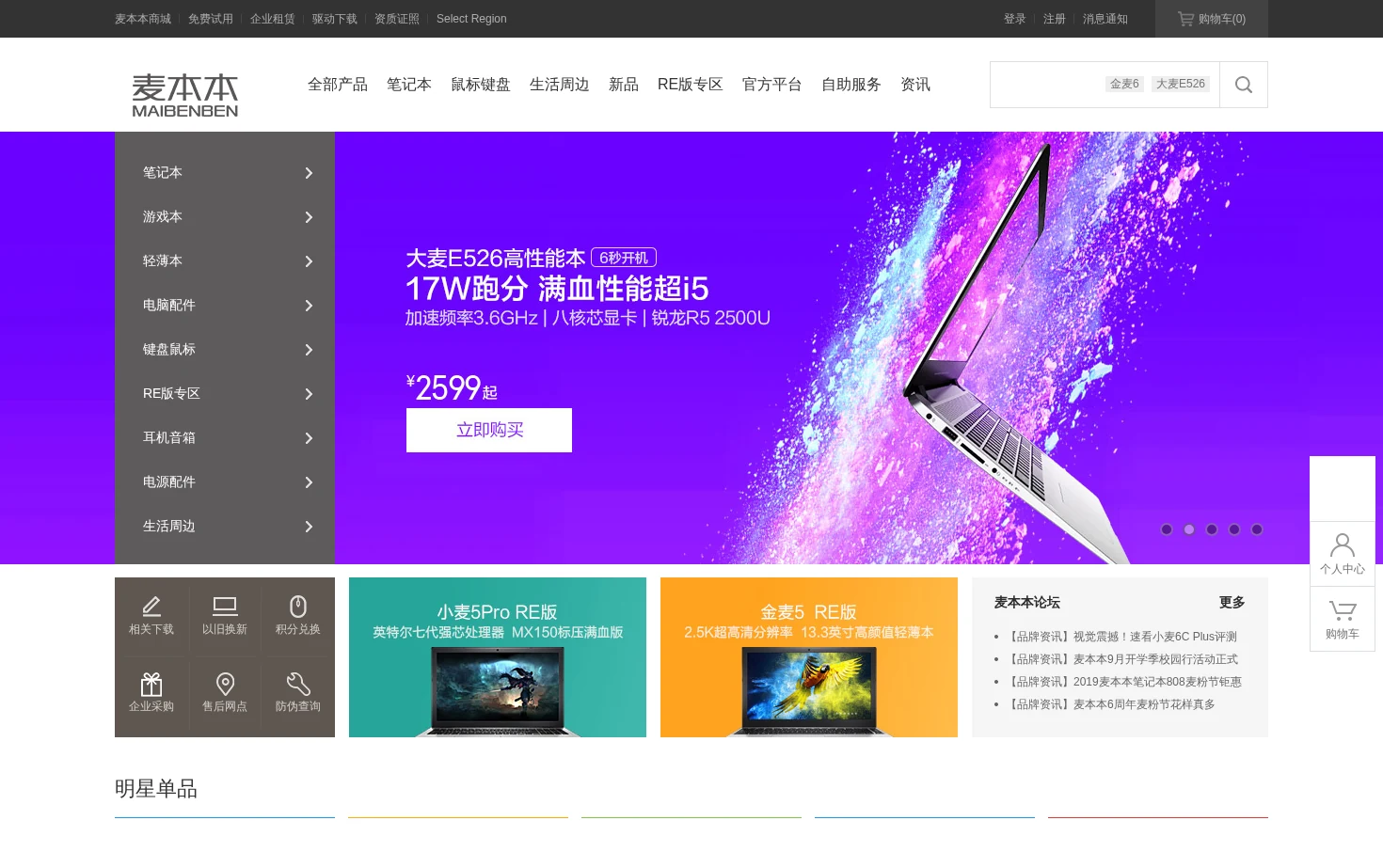Open 防伪查询 wrench icon
Viewport: 1383px width, 868px height.
(298, 693)
